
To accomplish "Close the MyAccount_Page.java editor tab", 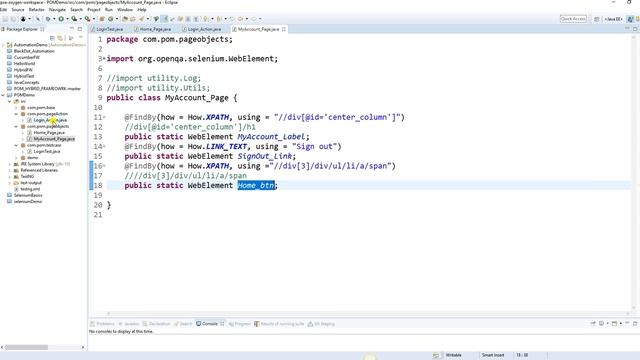I will 284,29.
